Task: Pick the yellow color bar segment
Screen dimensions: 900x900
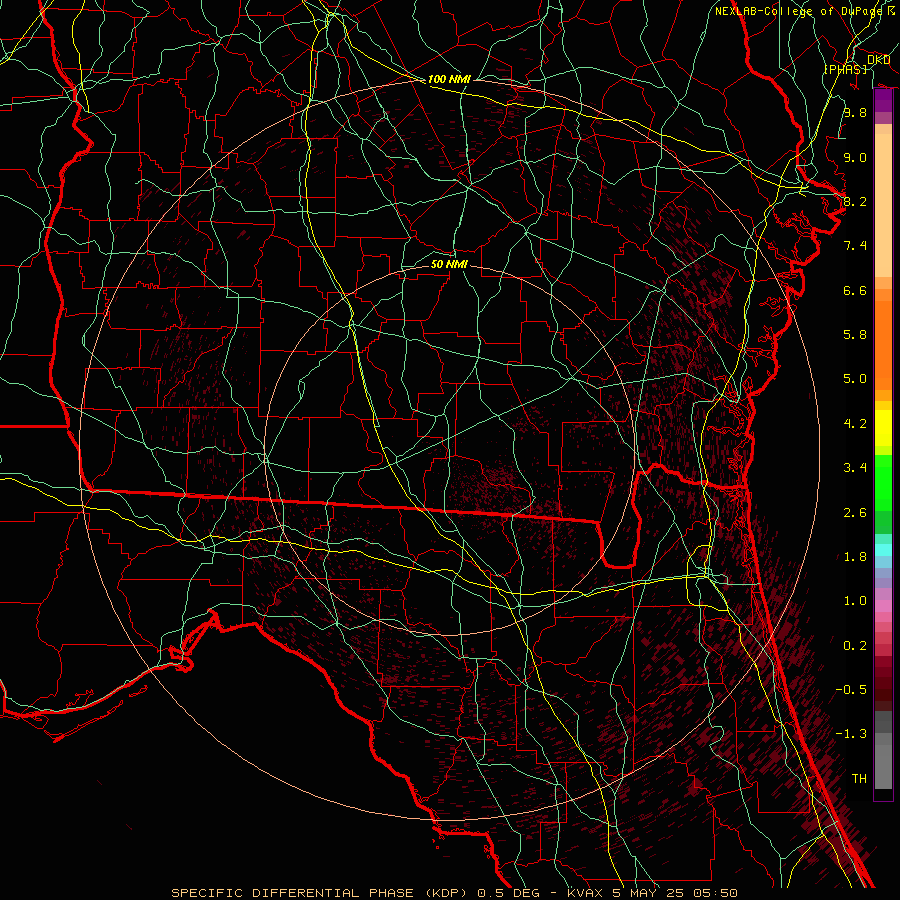Action: tap(883, 428)
